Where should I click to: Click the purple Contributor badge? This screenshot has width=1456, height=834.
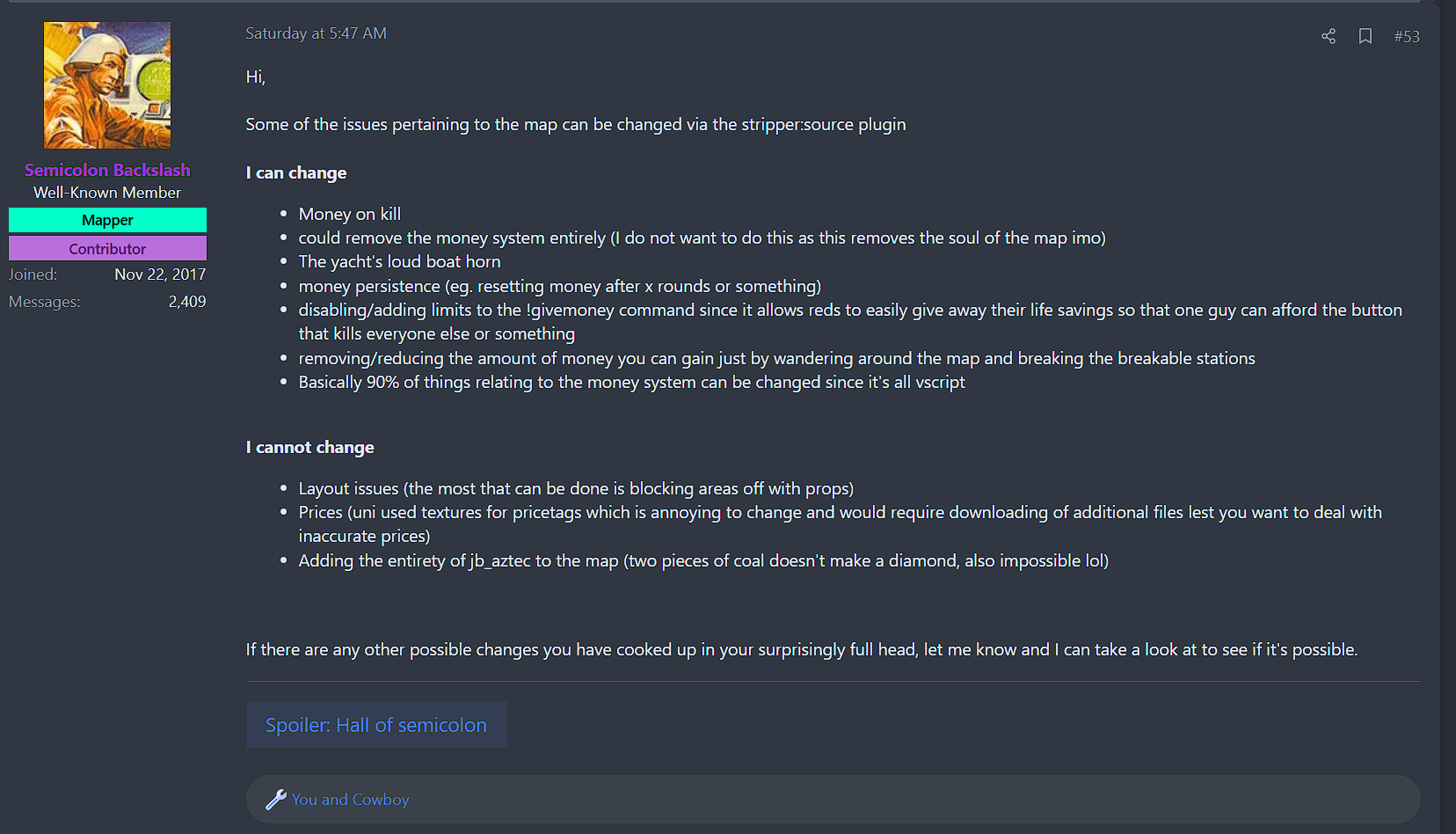(107, 248)
